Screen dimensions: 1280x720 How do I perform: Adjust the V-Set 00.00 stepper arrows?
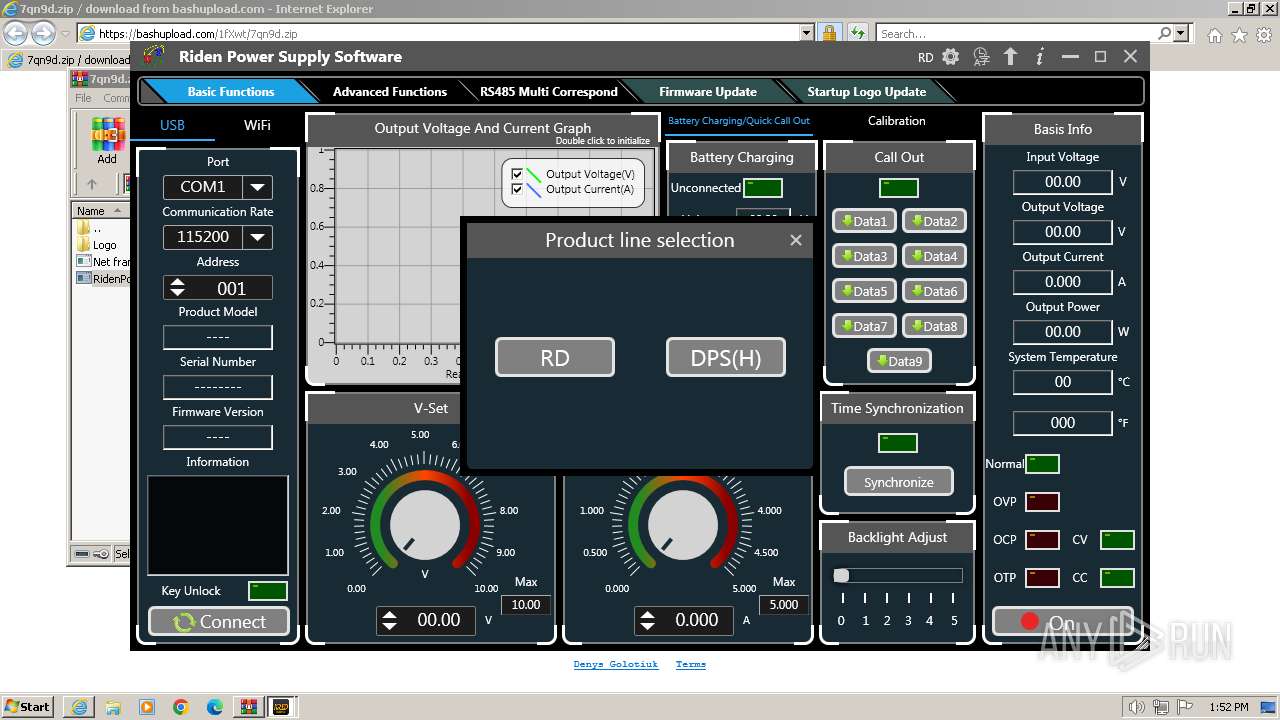click(390, 620)
